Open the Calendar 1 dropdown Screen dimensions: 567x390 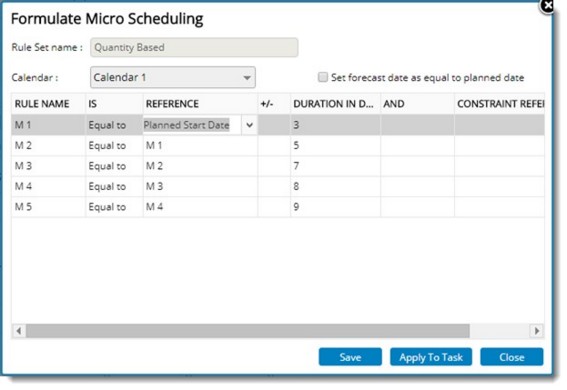(173, 77)
